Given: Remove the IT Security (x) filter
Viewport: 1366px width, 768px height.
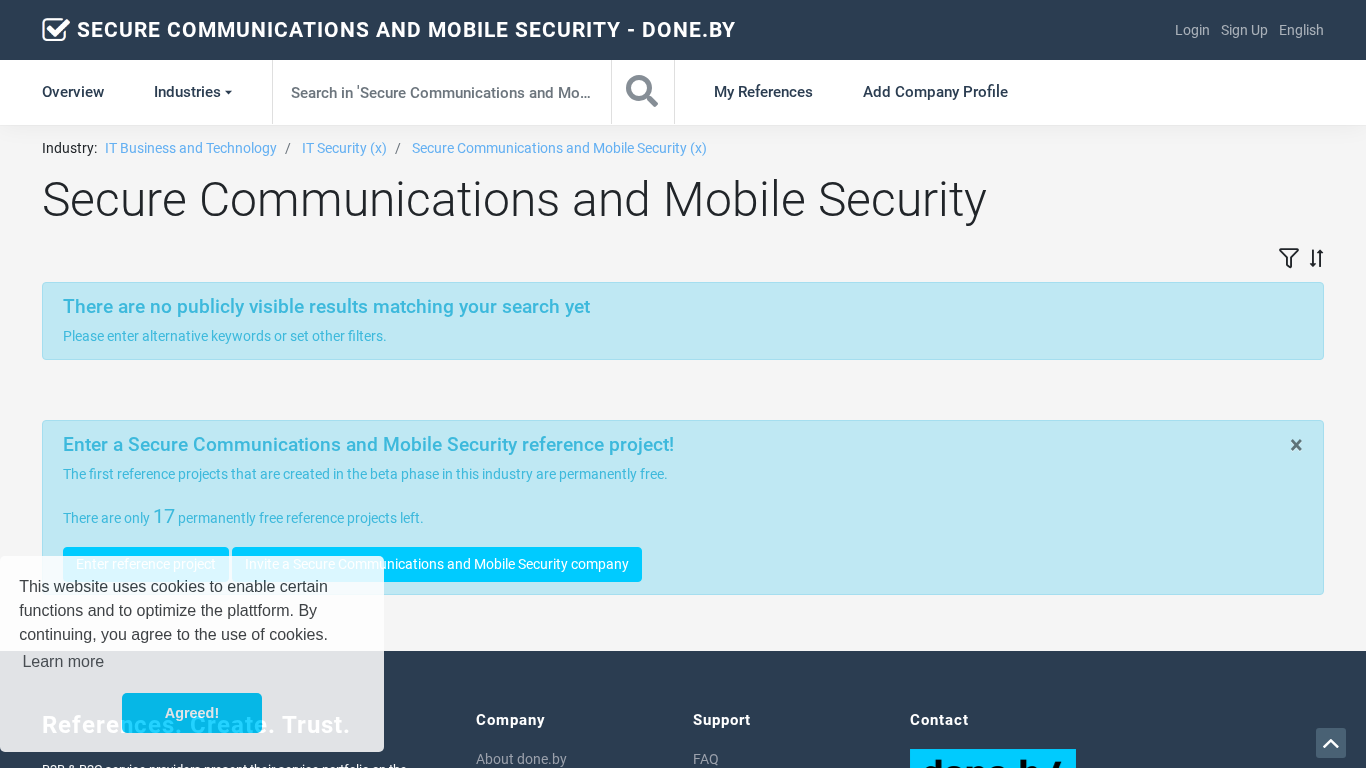Looking at the screenshot, I should point(344,148).
